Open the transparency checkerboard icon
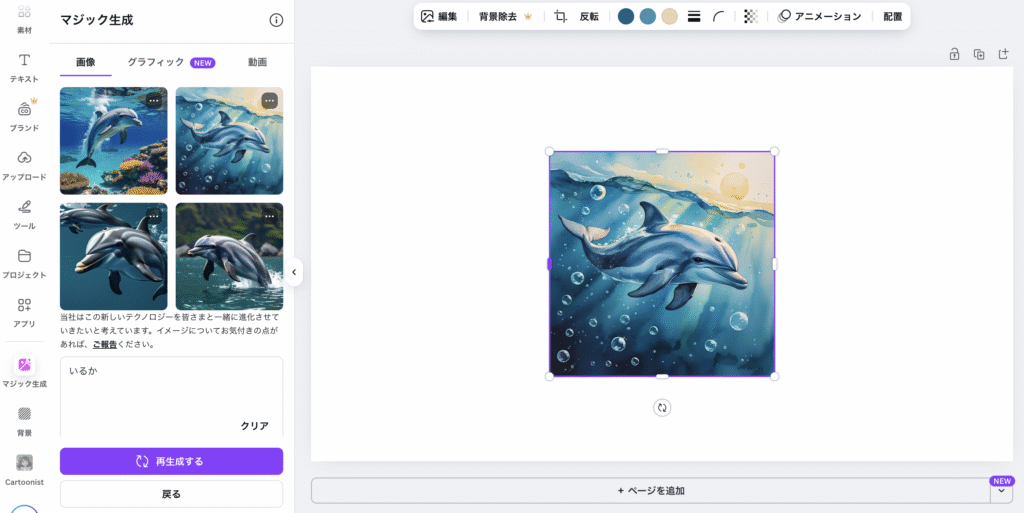Screen dimensions: 1024x513 [x=751, y=16]
